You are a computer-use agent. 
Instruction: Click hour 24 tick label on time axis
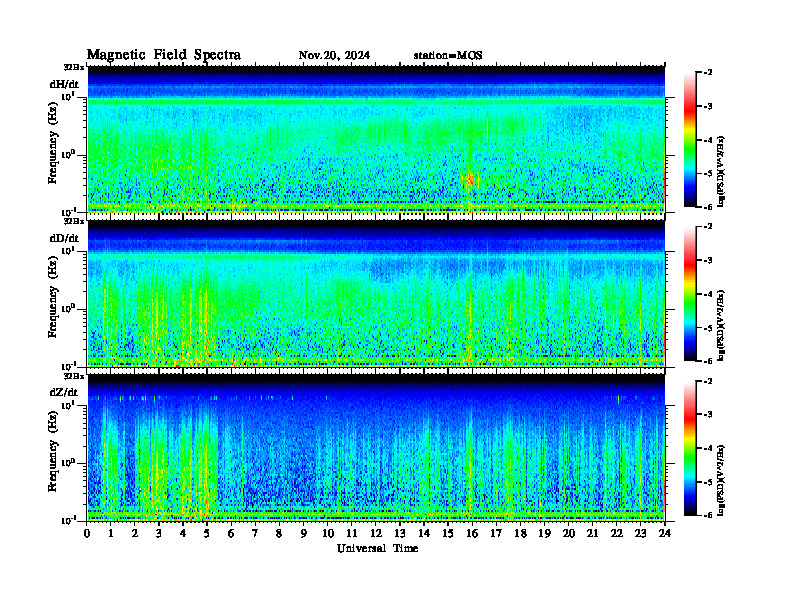[665, 534]
